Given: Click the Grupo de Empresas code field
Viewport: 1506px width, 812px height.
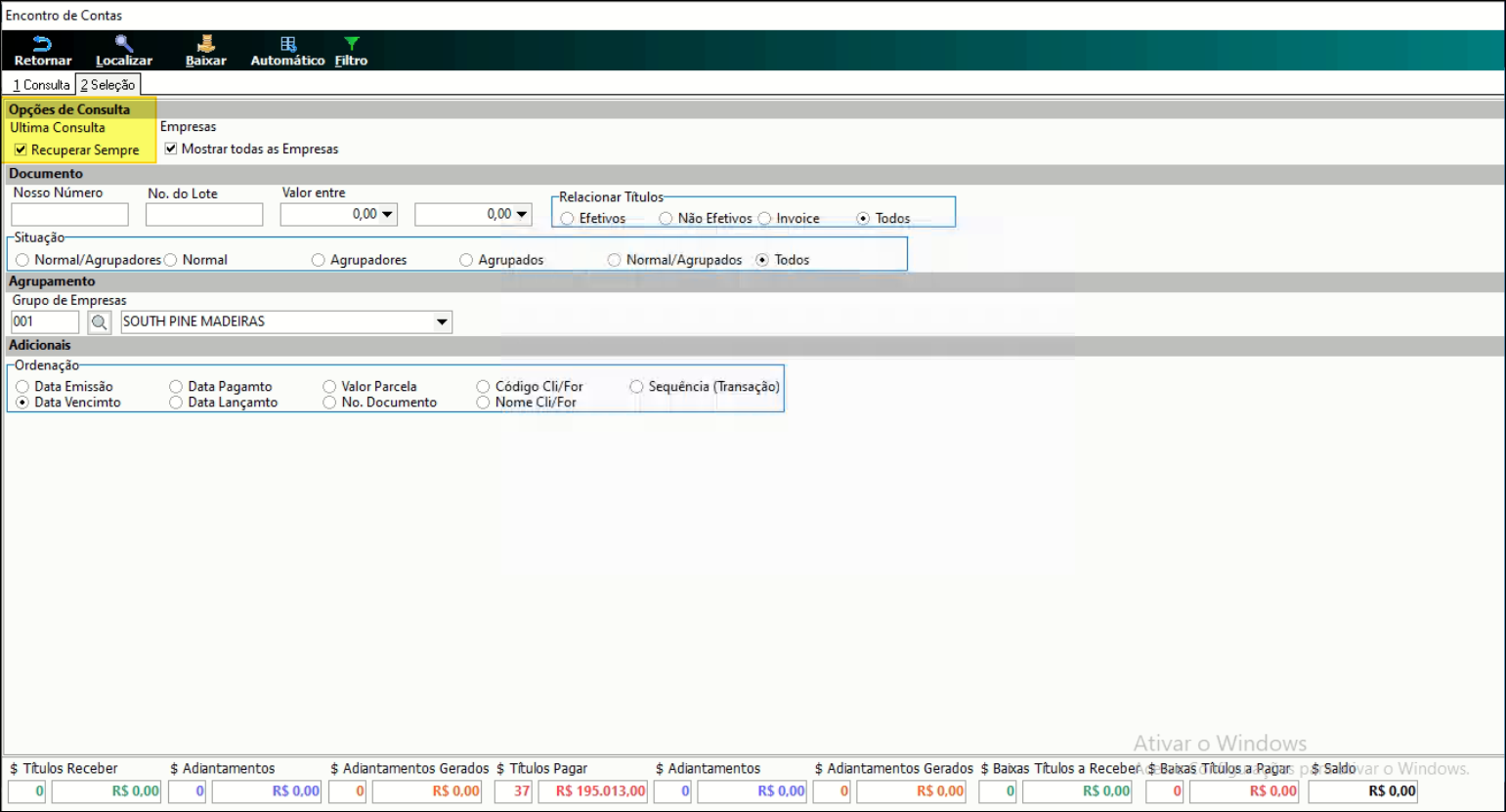Looking at the screenshot, I should pyautogui.click(x=45, y=321).
